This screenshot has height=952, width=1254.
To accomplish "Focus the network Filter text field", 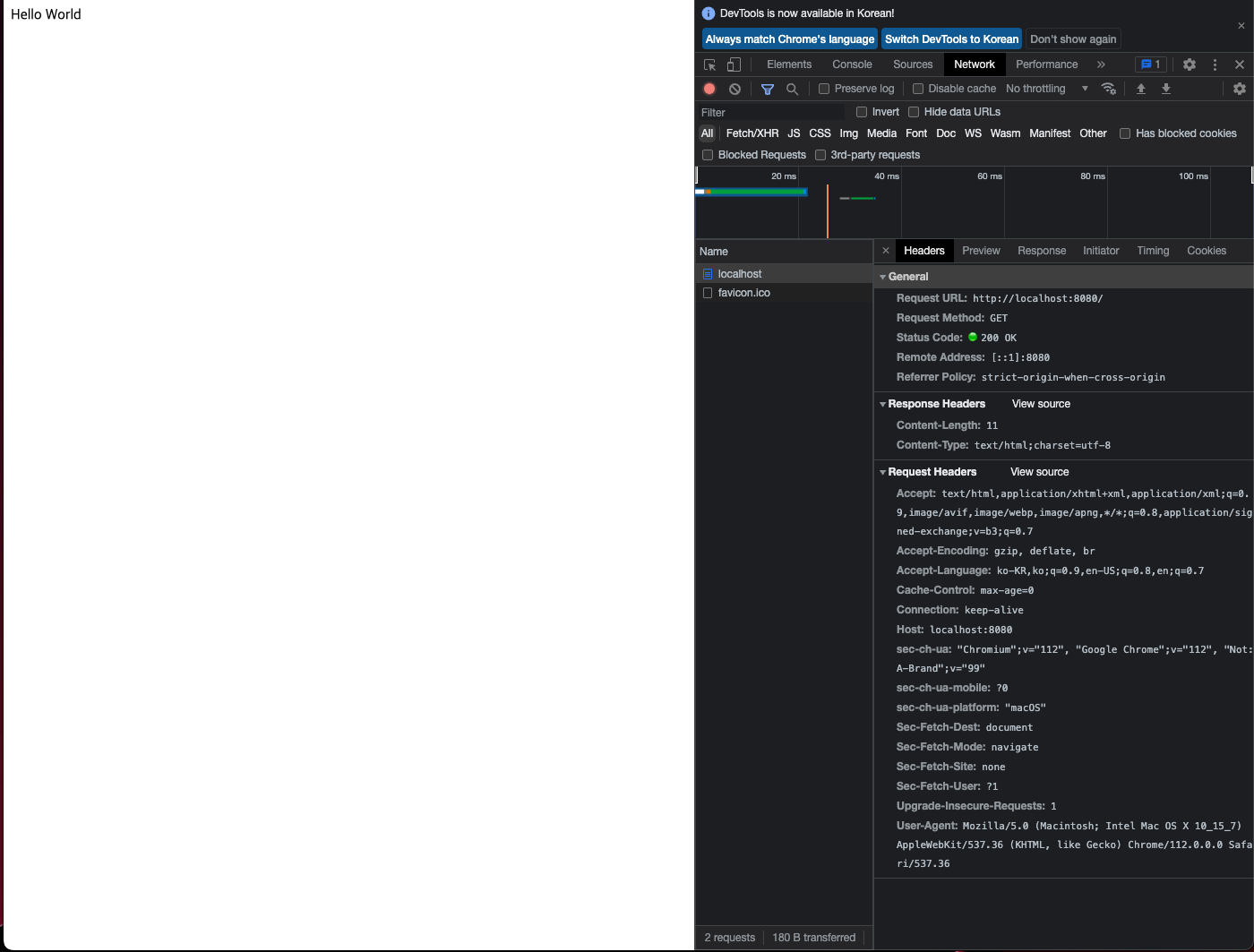I will tap(771, 112).
